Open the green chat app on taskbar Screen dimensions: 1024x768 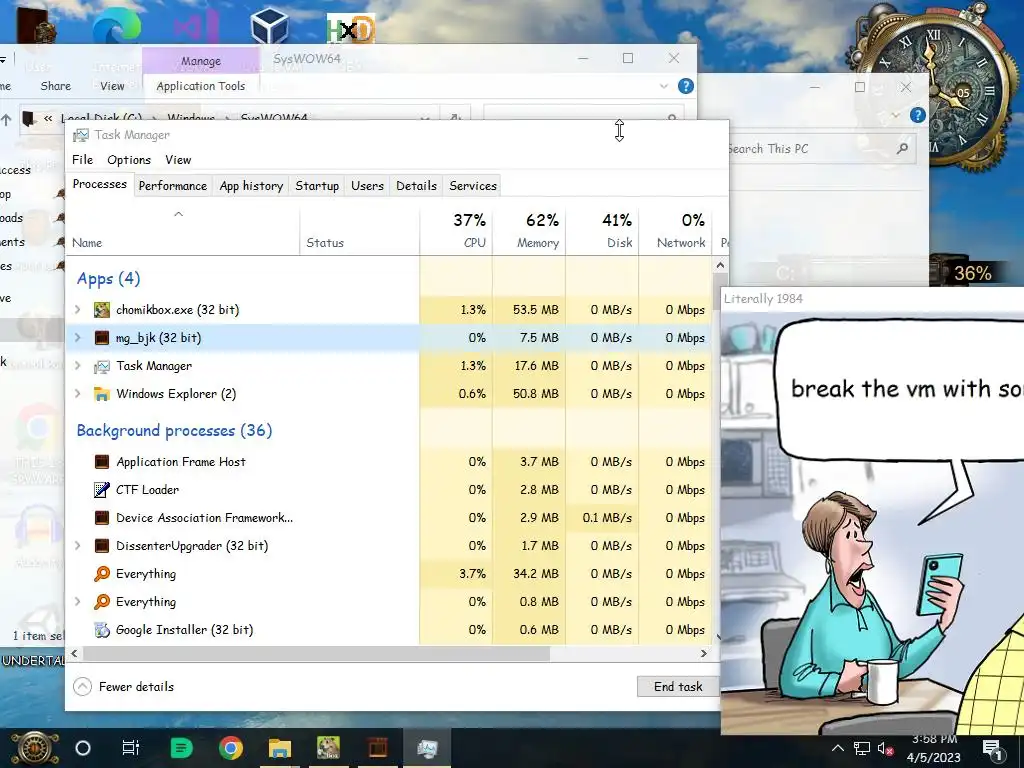click(182, 748)
